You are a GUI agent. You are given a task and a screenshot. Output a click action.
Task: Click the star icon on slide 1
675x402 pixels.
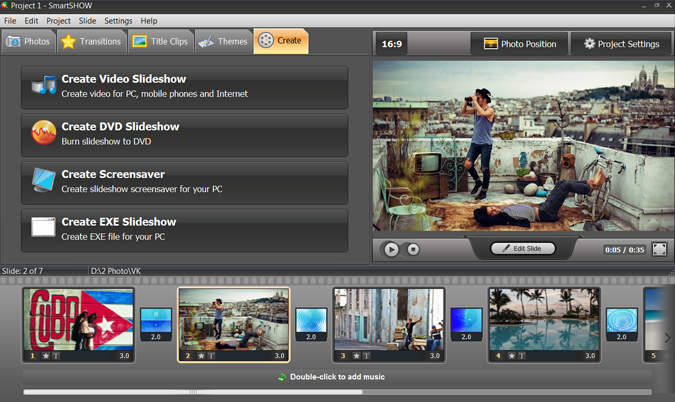46,356
